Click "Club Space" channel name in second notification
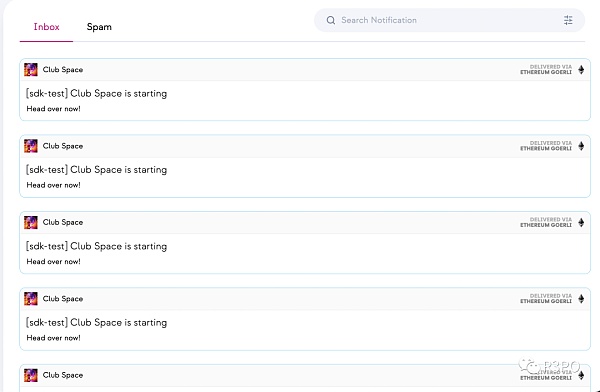The height and width of the screenshot is (392, 600). click(63, 146)
